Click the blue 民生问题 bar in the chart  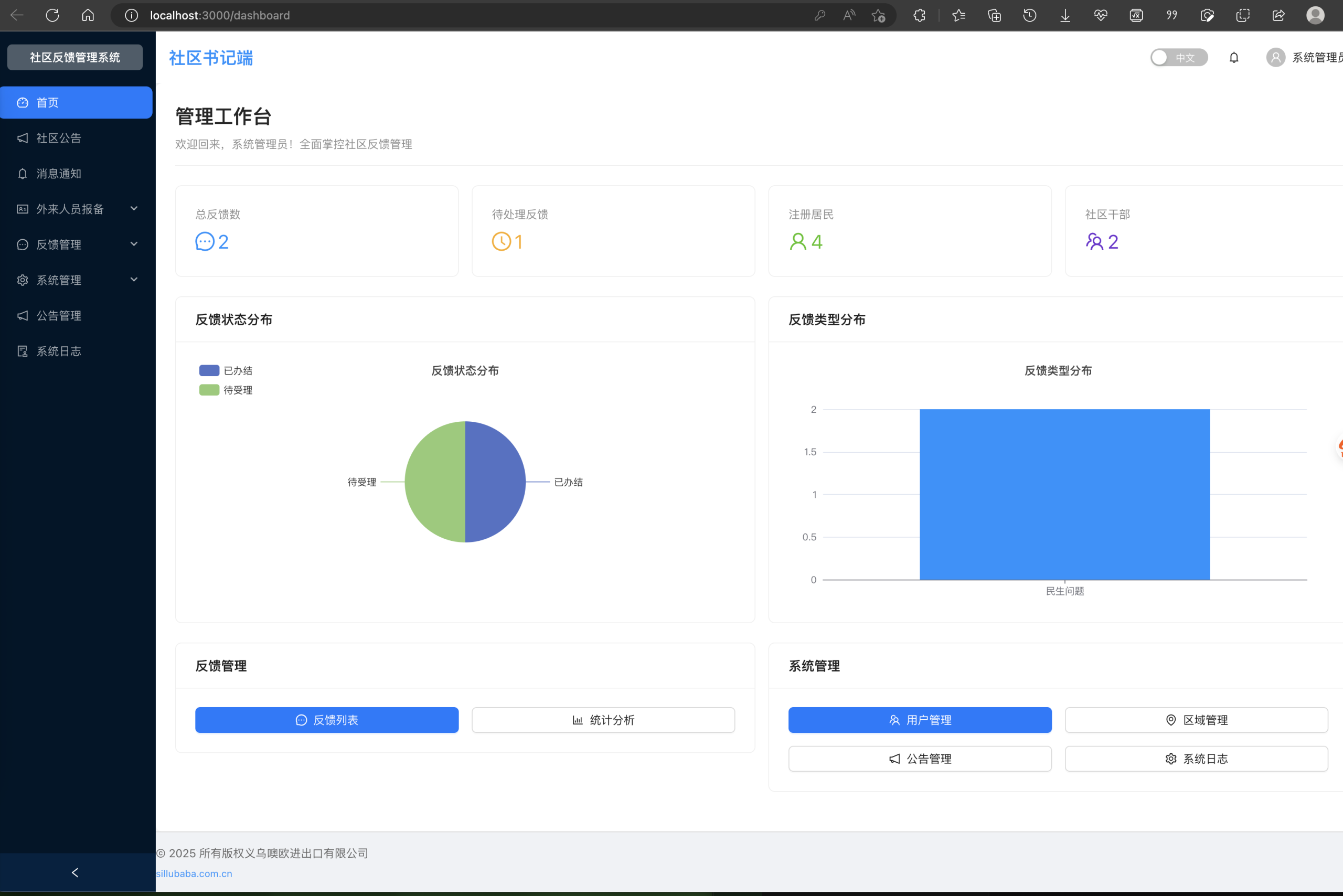[x=1064, y=494]
